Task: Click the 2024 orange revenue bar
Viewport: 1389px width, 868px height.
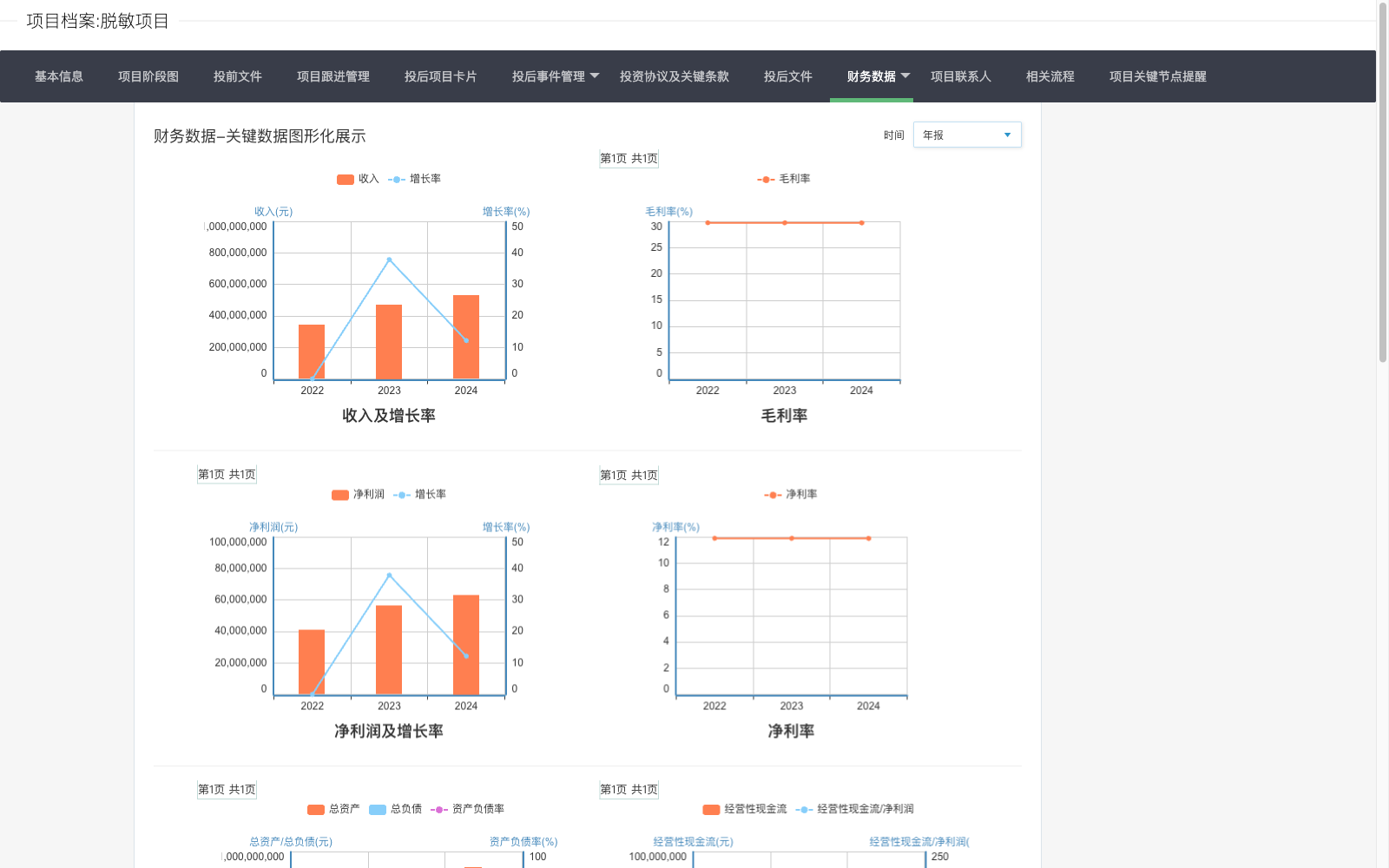Action: pos(466,337)
